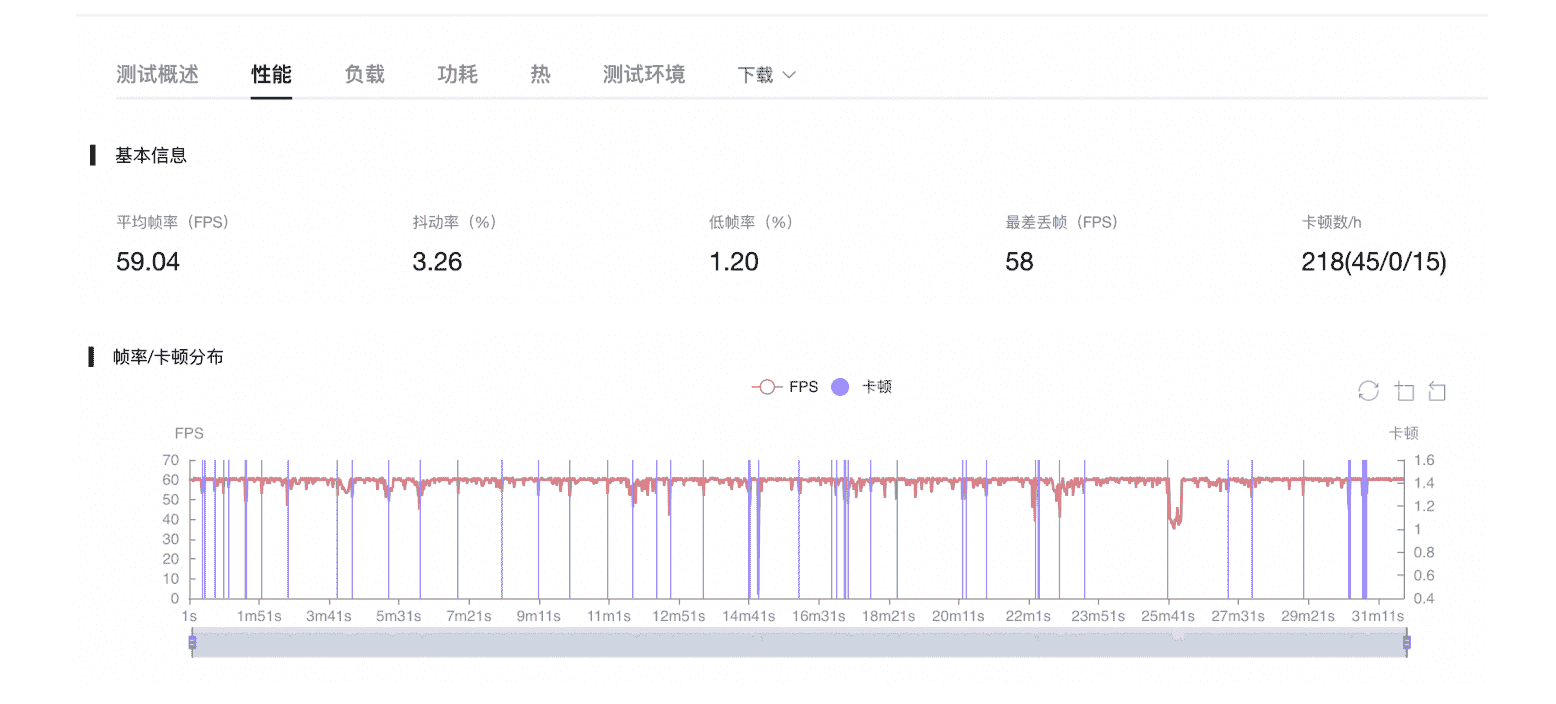Switch to the 测试环境 tab
Screen dimensions: 1556x704
coord(644,74)
